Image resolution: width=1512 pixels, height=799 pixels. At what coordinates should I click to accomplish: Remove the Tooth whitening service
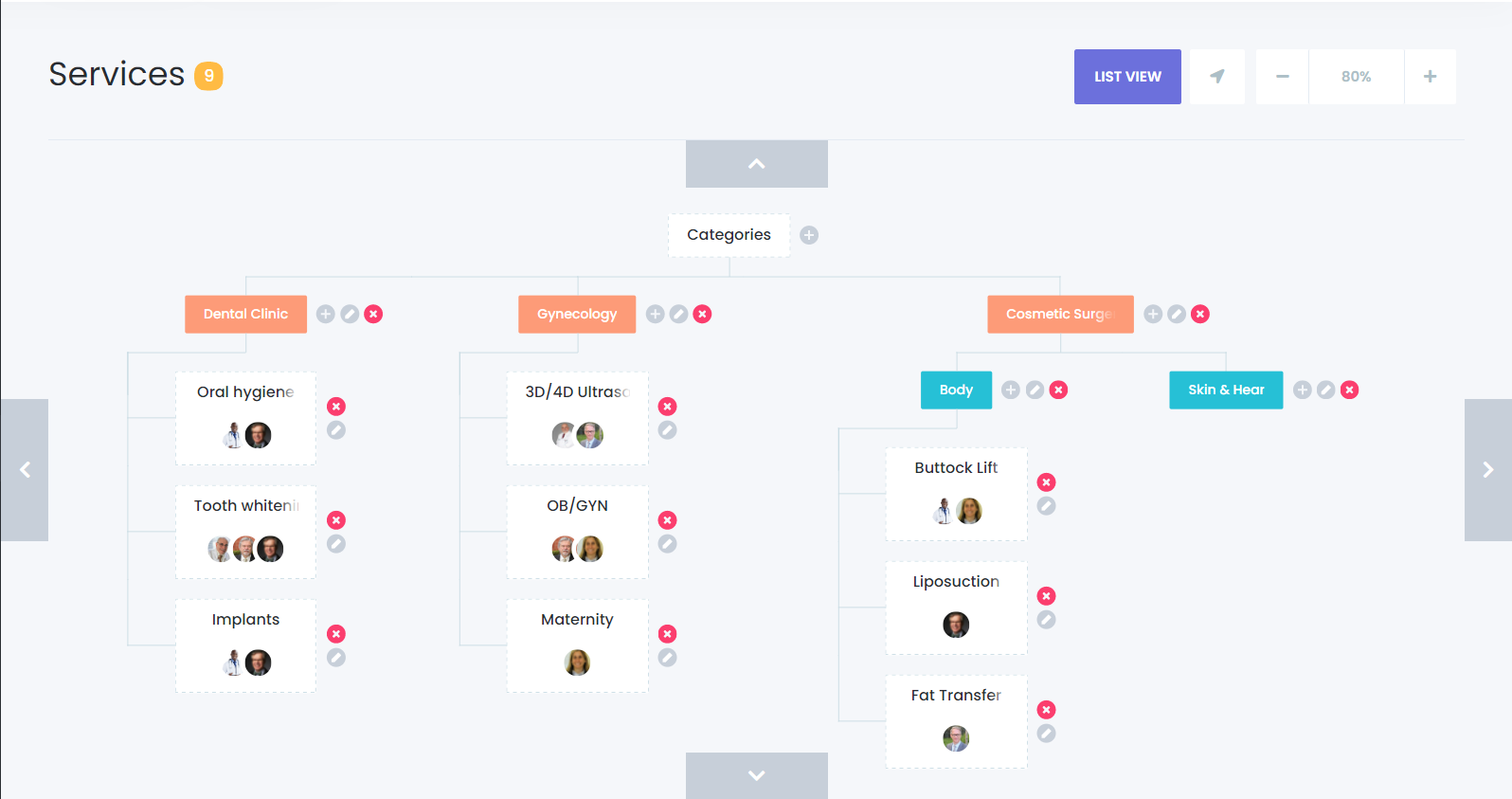coord(336,519)
